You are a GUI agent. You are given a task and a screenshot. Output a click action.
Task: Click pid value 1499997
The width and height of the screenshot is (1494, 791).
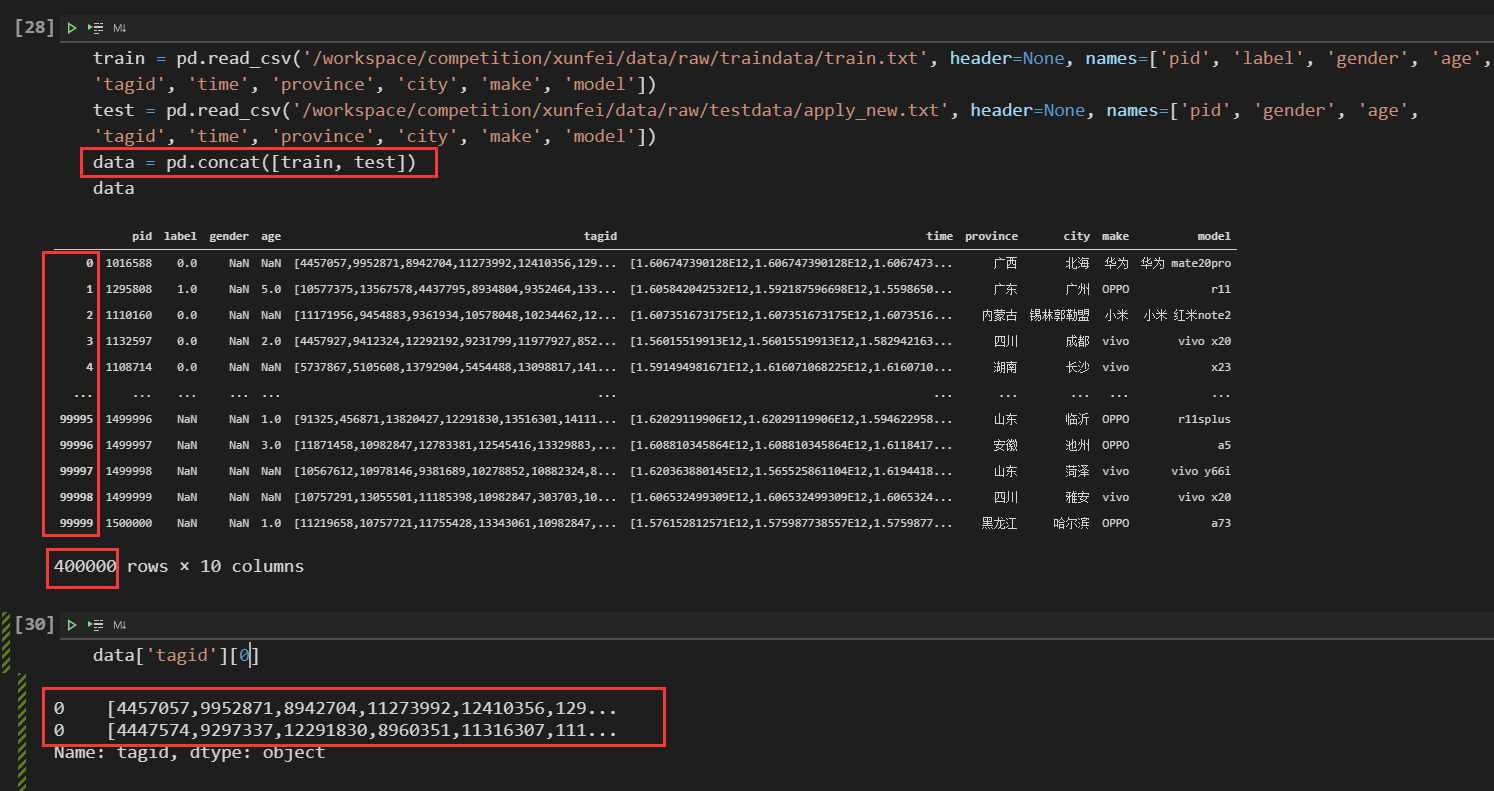pos(128,445)
